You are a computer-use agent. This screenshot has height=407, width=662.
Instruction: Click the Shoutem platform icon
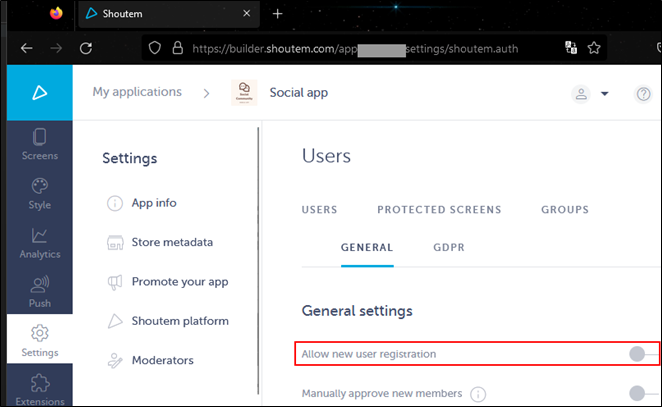[114, 321]
